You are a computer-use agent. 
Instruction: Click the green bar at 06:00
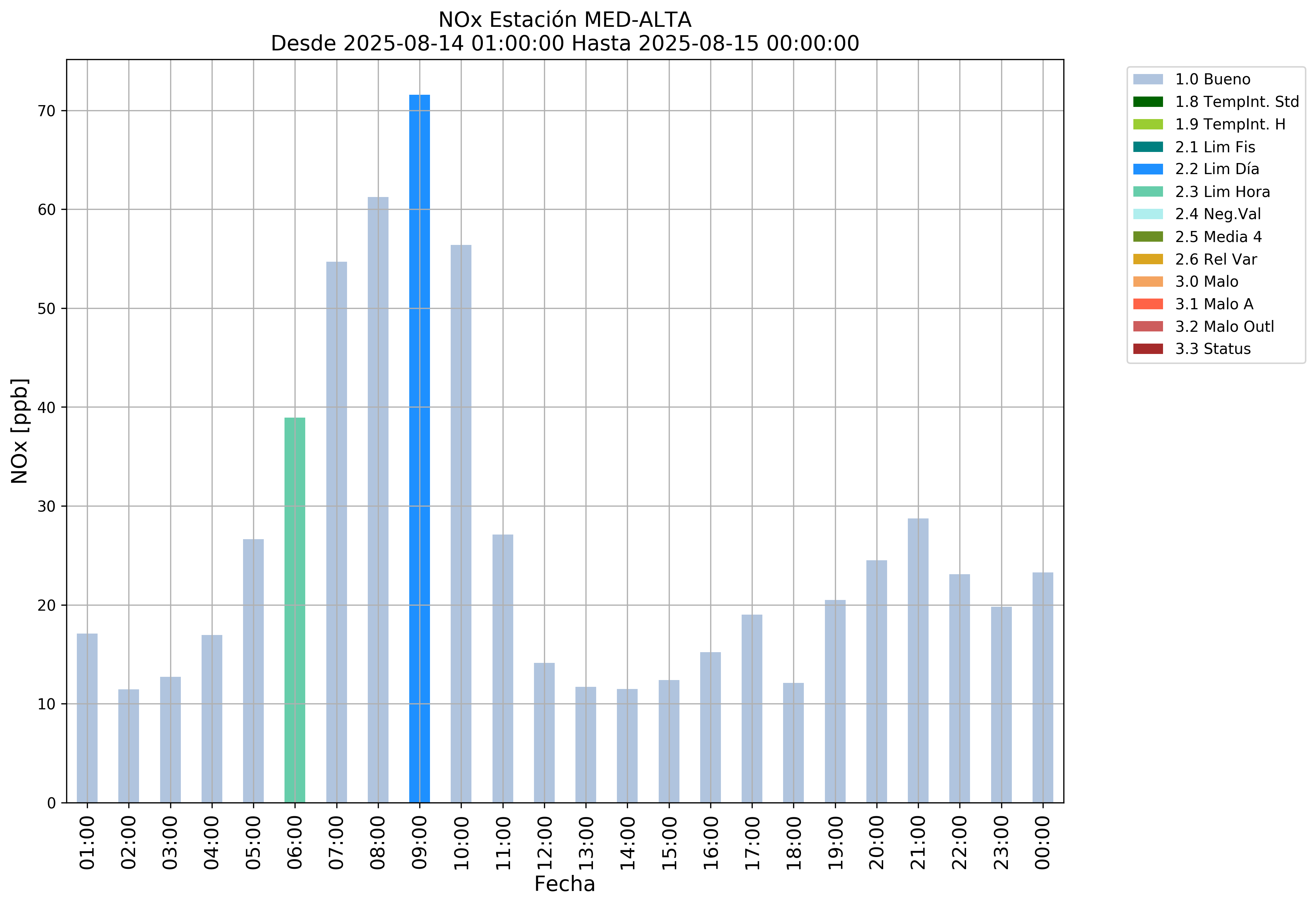[x=295, y=610]
